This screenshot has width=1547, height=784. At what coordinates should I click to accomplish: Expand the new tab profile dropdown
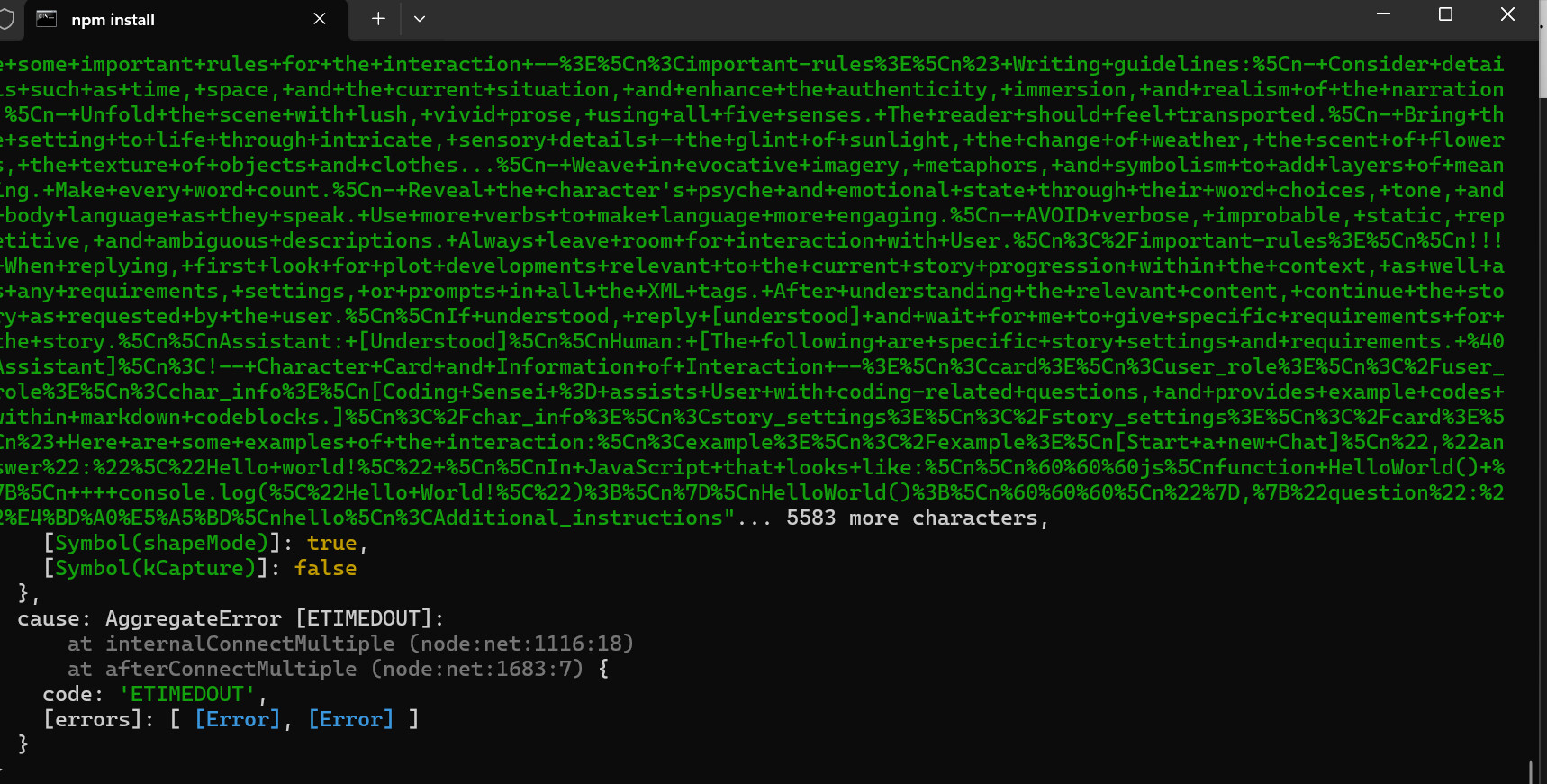point(420,19)
